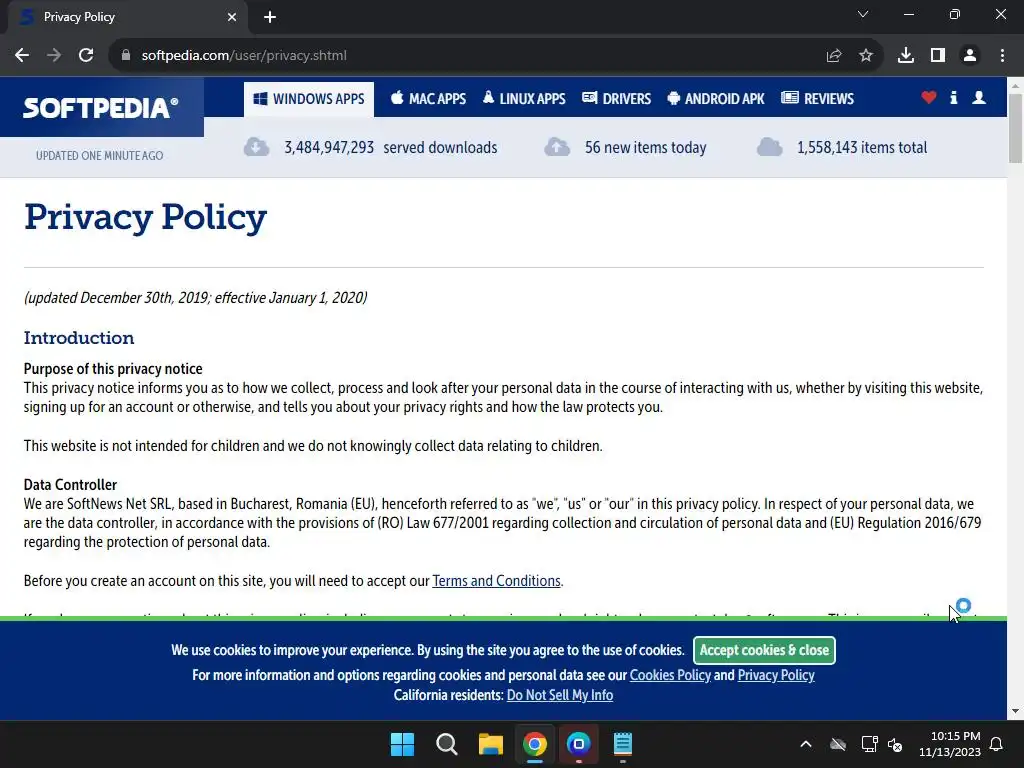Click the 'Data Controller' subheading

pos(70,485)
